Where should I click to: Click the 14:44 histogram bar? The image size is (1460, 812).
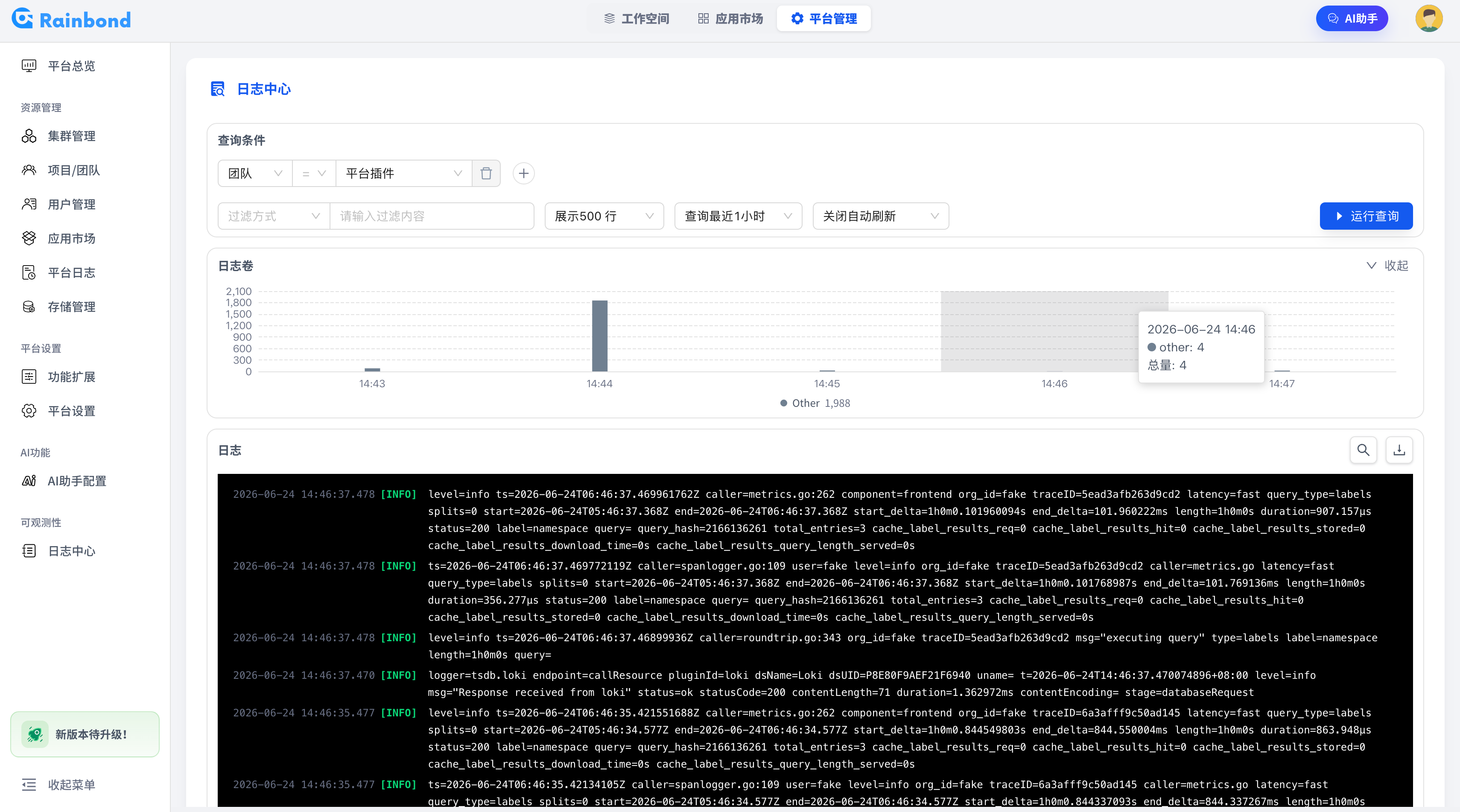600,336
